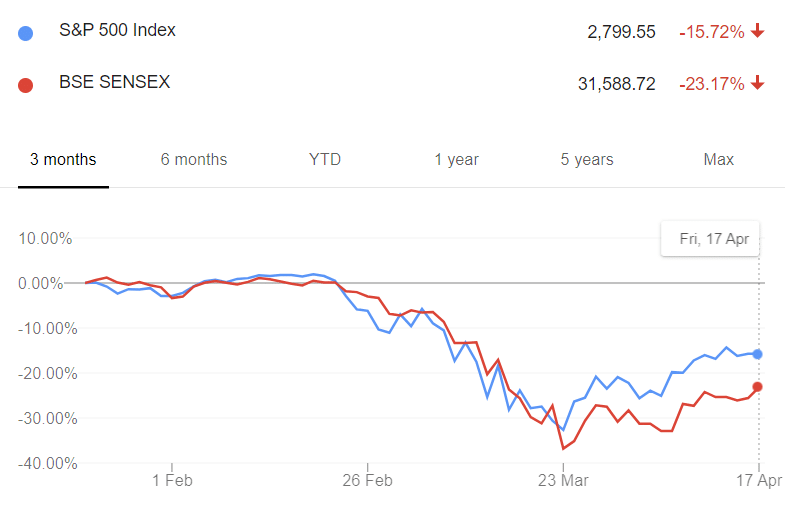Click the -15.72% change figure
786x510 pixels.
[712, 32]
